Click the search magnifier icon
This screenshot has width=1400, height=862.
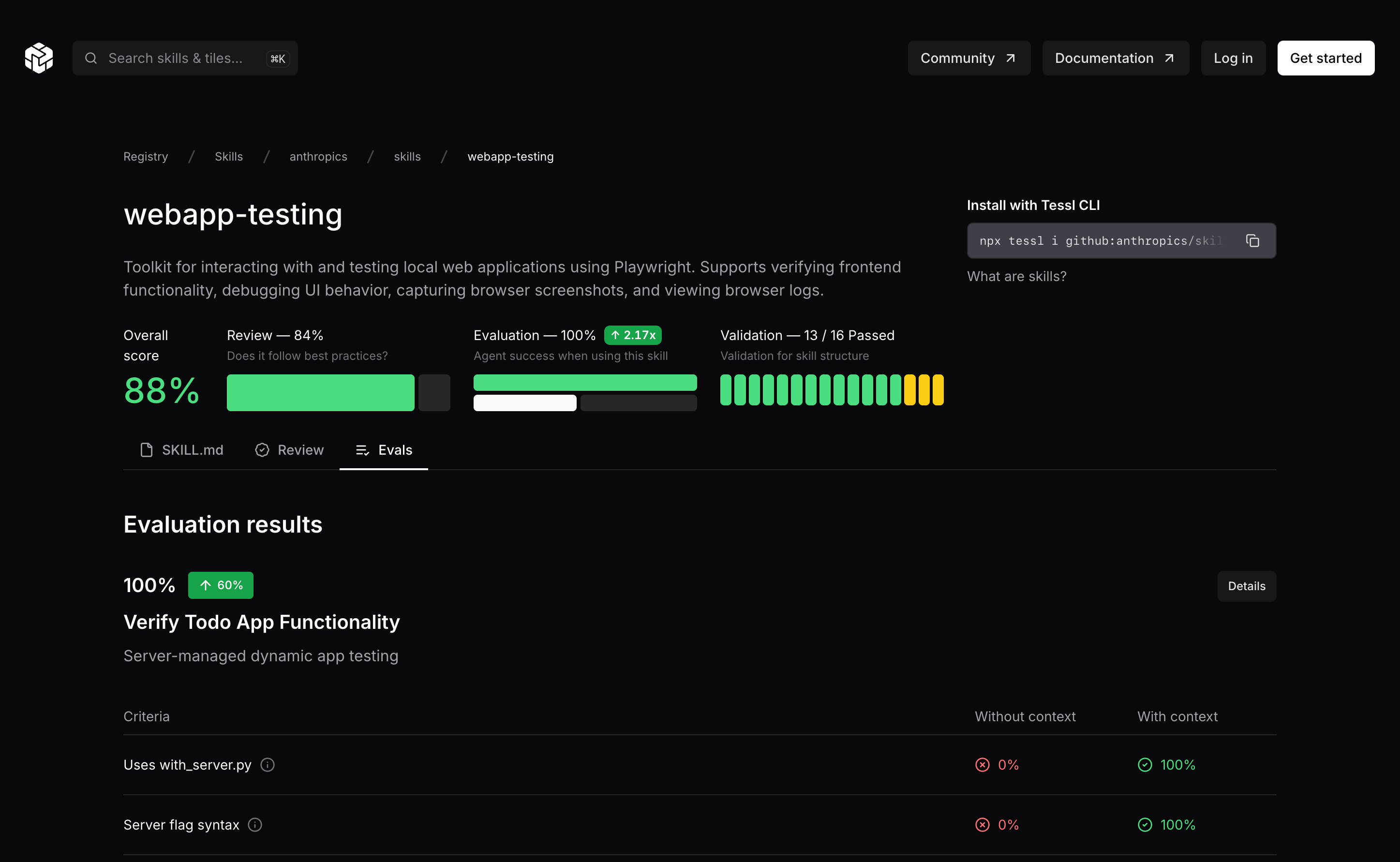click(90, 58)
